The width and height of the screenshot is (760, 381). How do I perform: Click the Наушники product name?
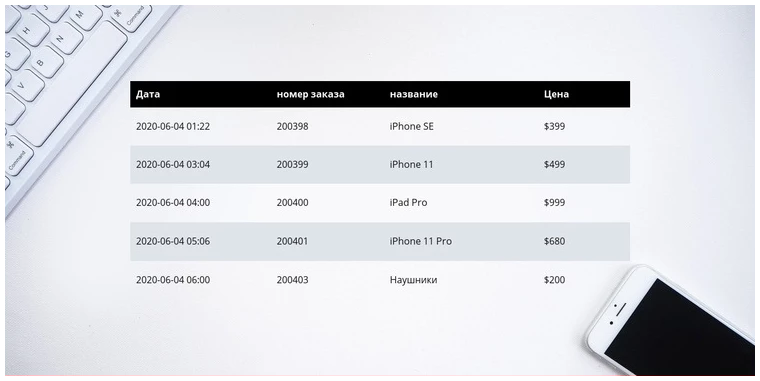click(413, 280)
